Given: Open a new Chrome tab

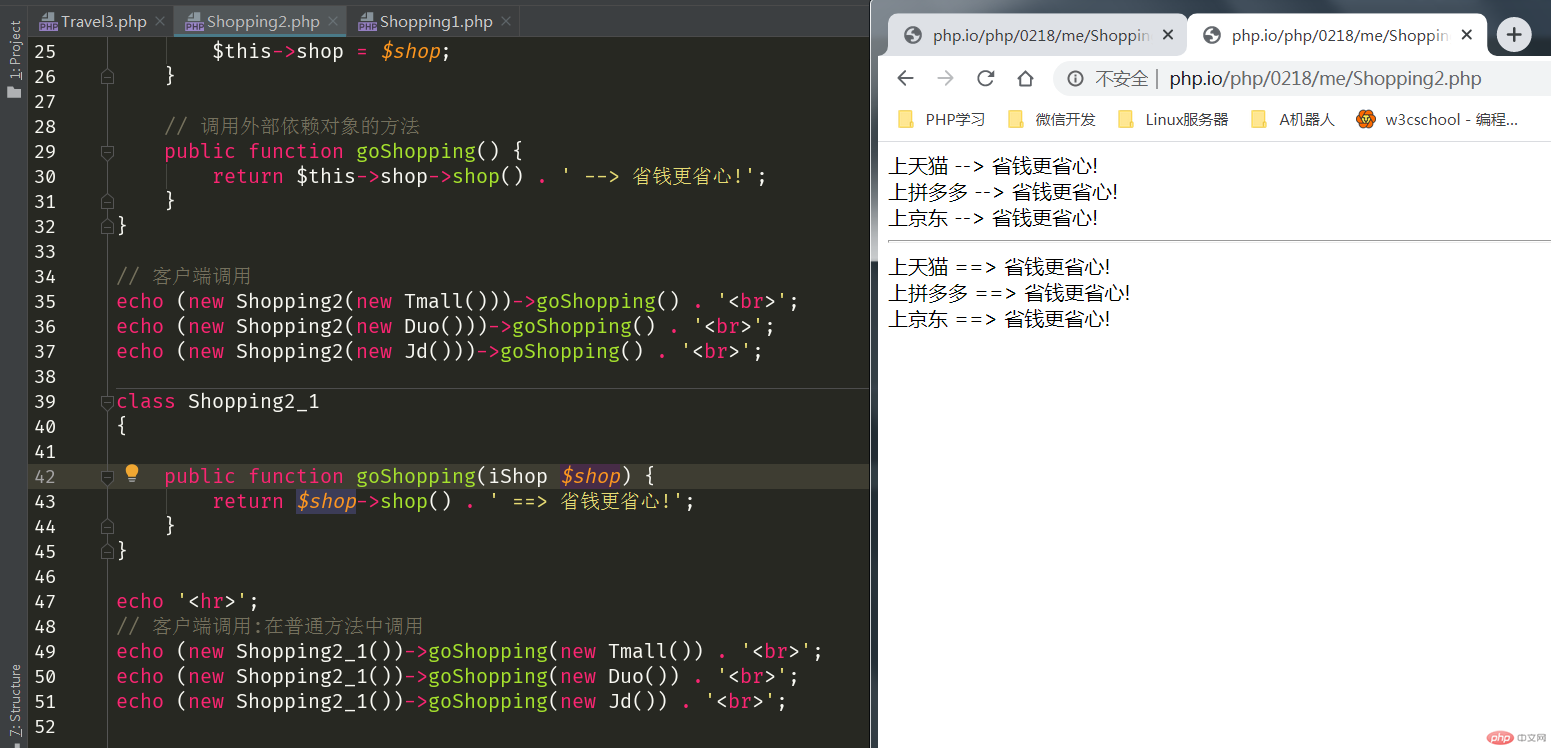Looking at the screenshot, I should pos(1514,35).
